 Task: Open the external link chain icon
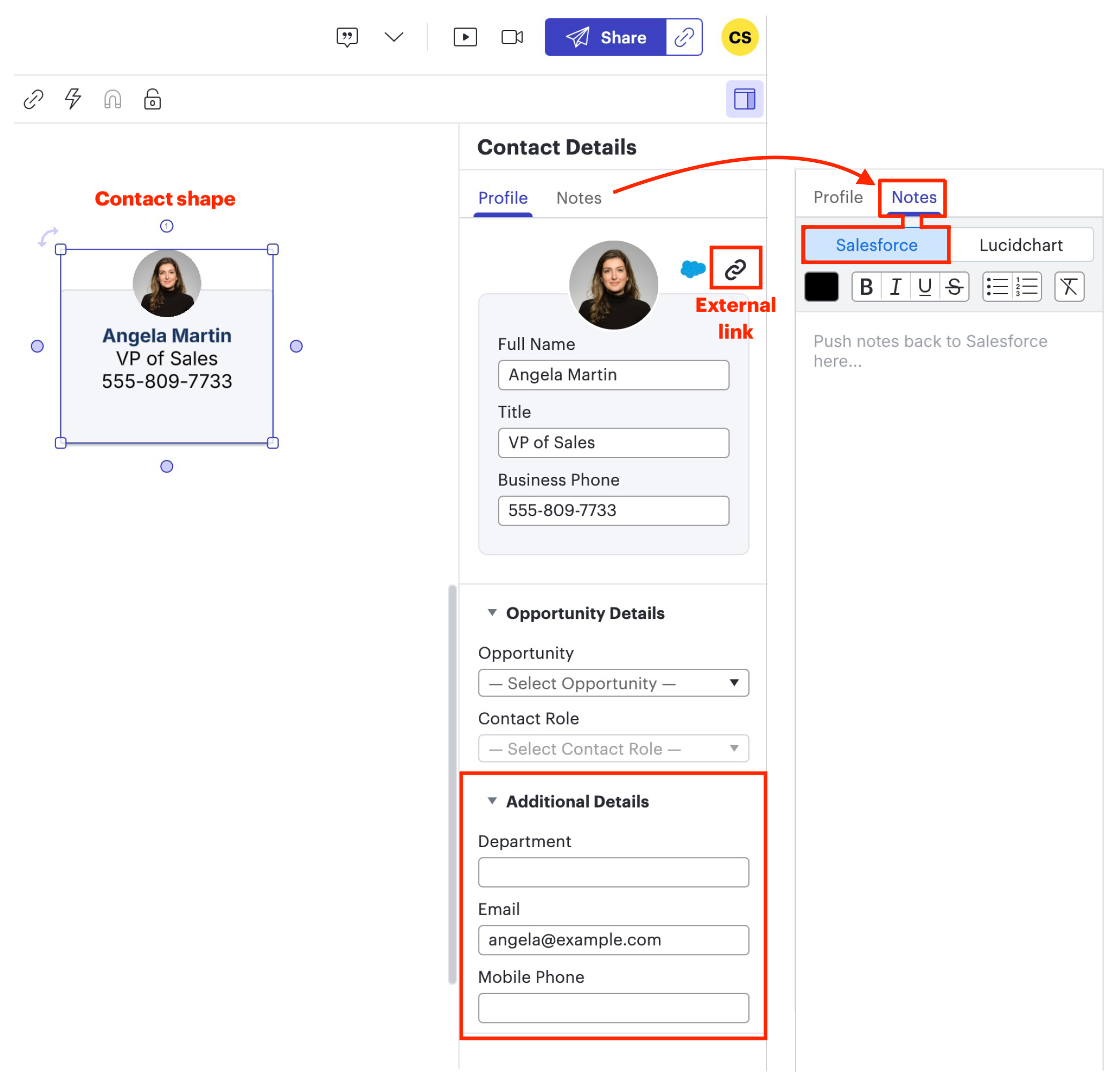(735, 268)
